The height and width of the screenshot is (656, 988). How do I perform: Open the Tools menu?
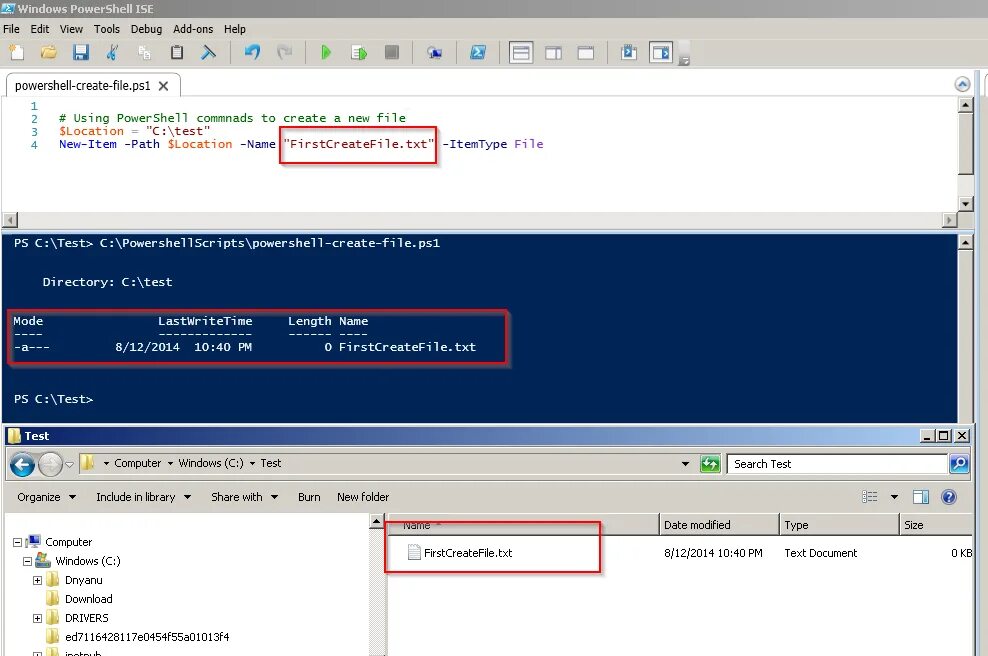point(106,29)
